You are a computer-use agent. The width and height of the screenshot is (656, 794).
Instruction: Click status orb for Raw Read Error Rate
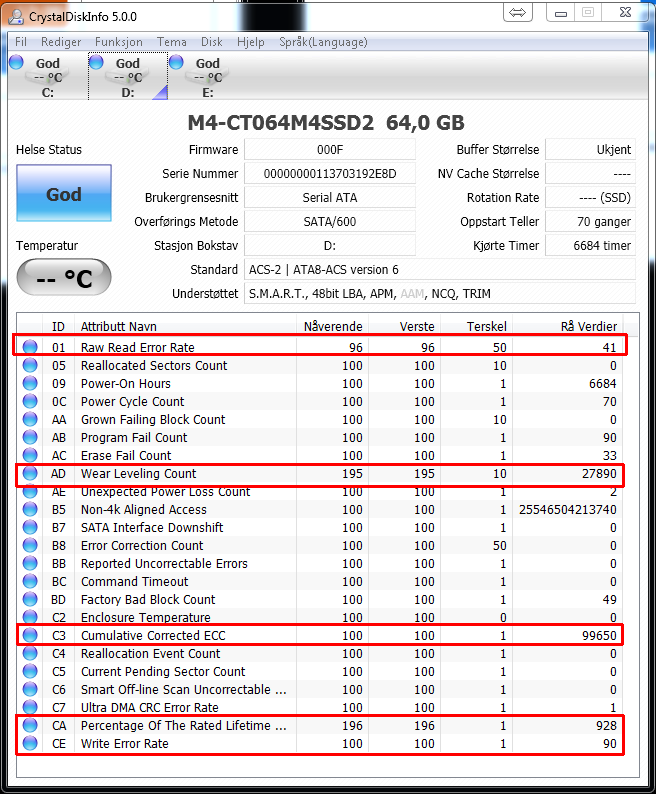pos(30,347)
